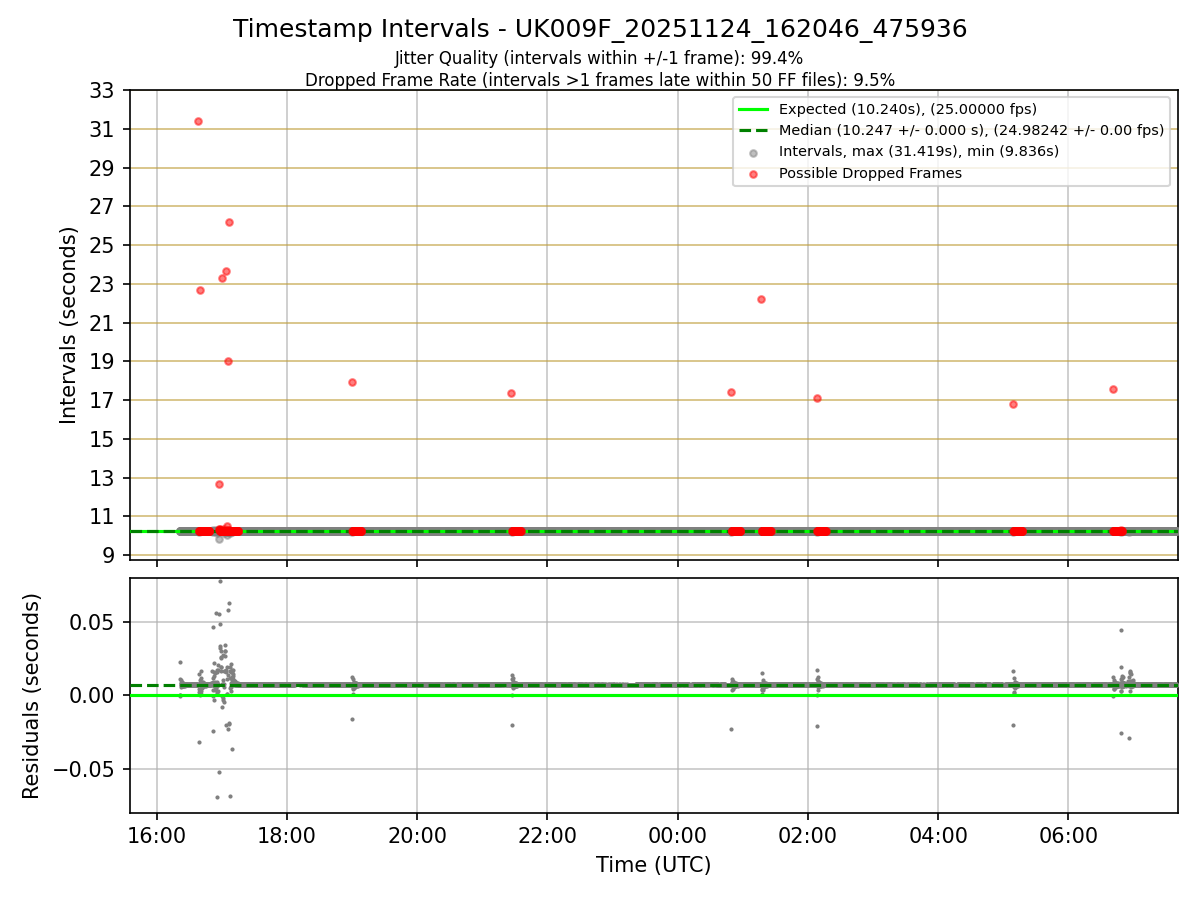Click the gray Intervals legend marker
This screenshot has height=900, width=1200.
click(754, 152)
